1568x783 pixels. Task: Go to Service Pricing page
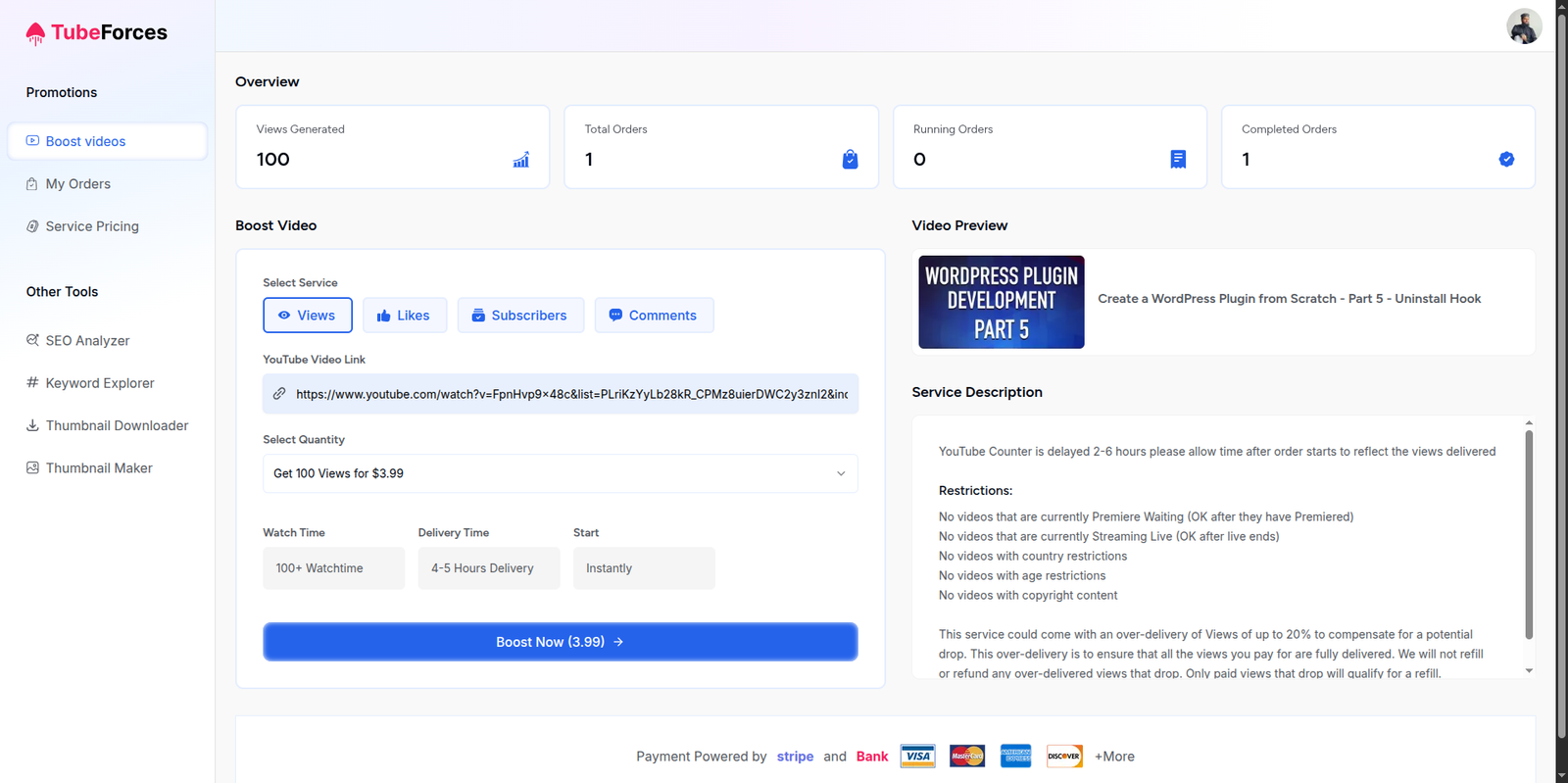point(92,226)
